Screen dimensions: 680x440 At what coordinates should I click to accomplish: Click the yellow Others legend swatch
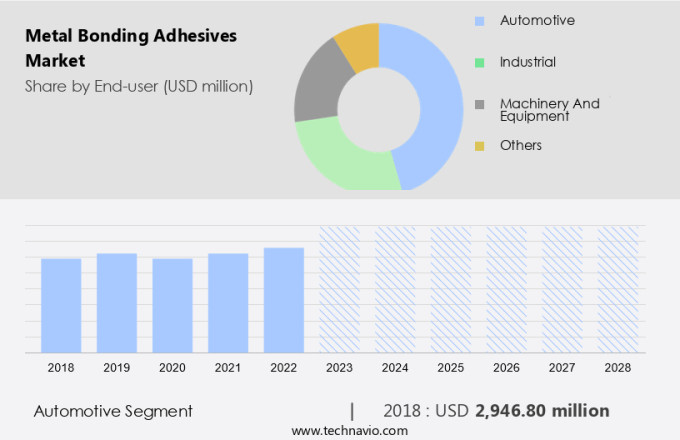pos(480,146)
